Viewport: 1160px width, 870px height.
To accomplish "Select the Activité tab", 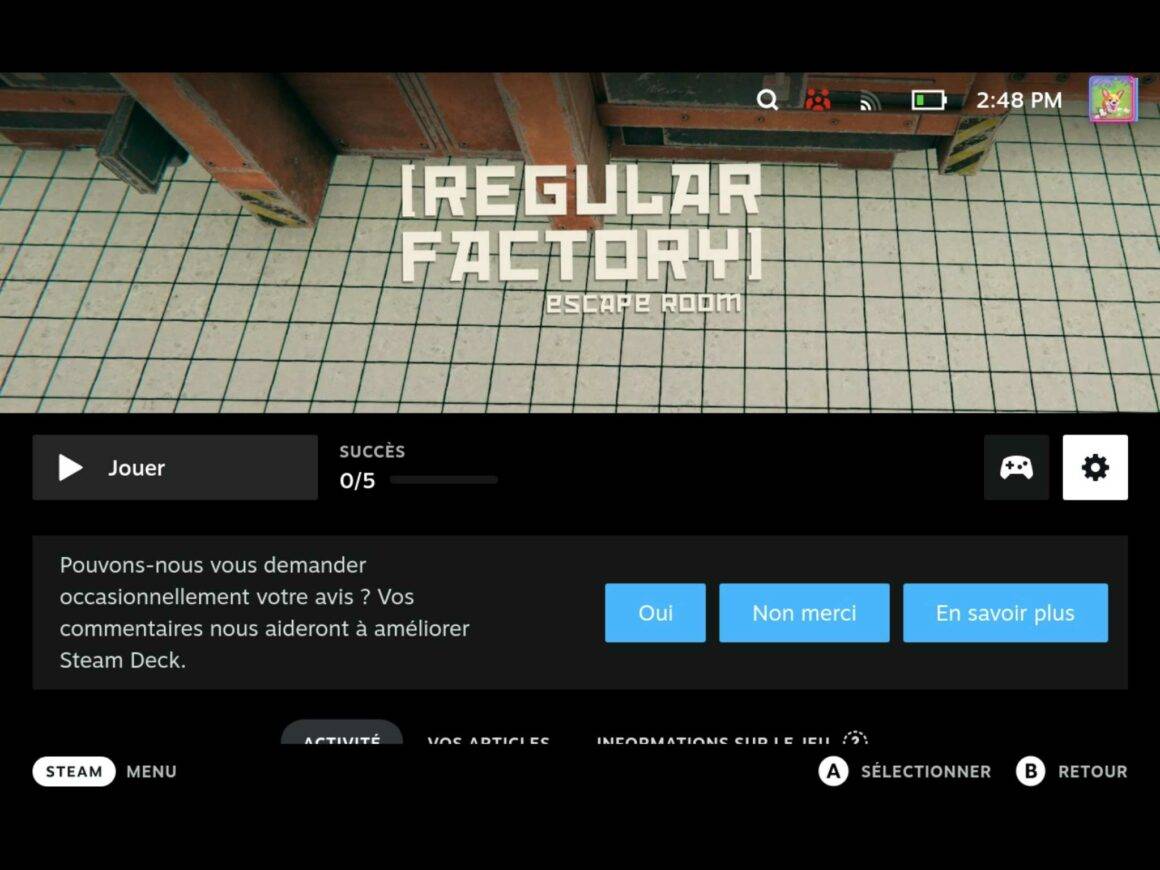I will click(342, 734).
